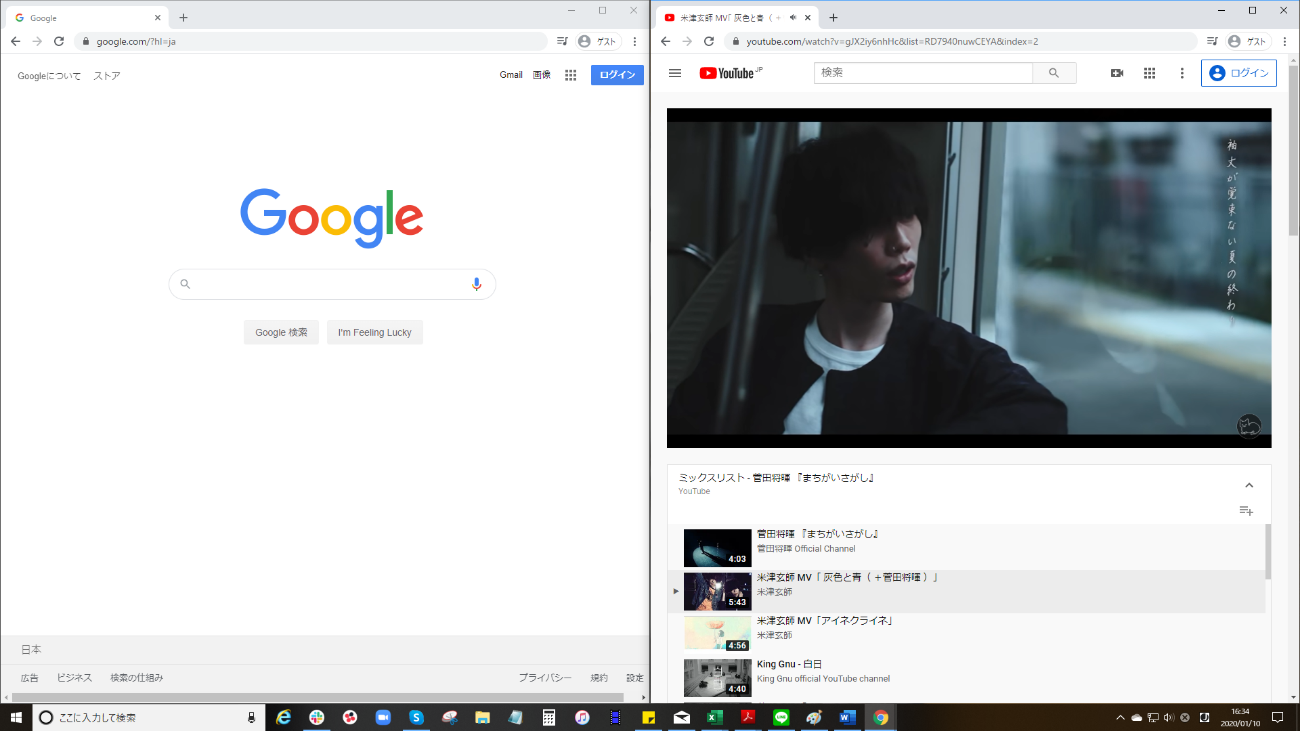
Task: Open iTunes from the taskbar
Action: [x=582, y=717]
